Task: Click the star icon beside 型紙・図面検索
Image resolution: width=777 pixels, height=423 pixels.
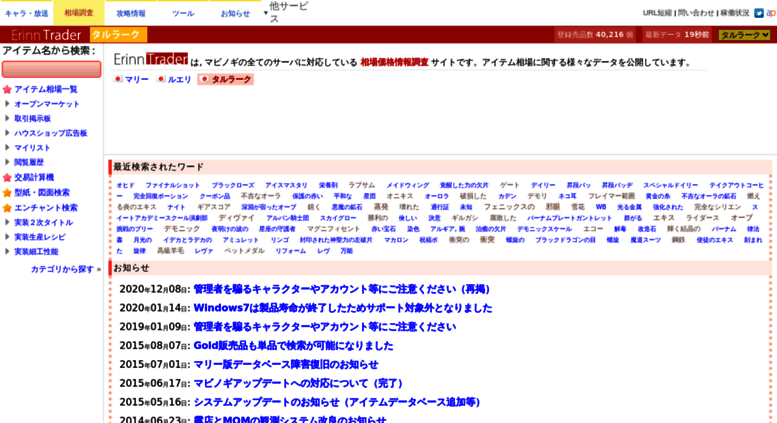Action: [x=7, y=193]
